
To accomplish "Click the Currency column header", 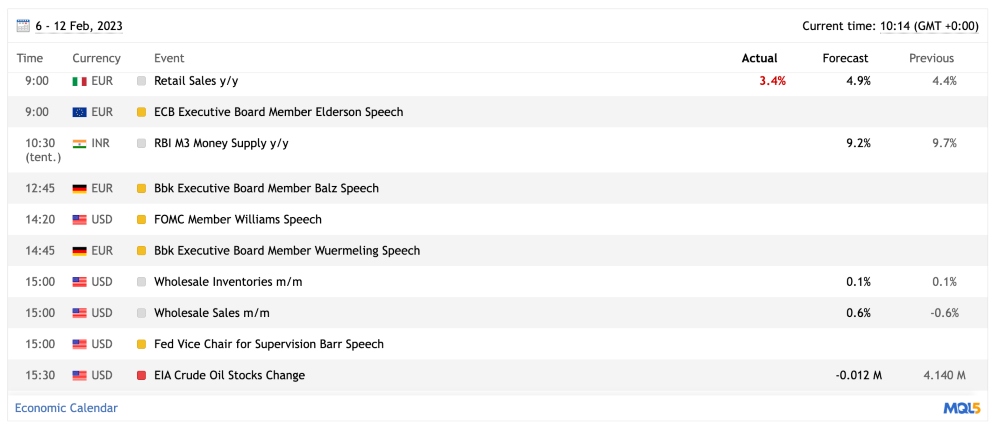I will (x=96, y=58).
